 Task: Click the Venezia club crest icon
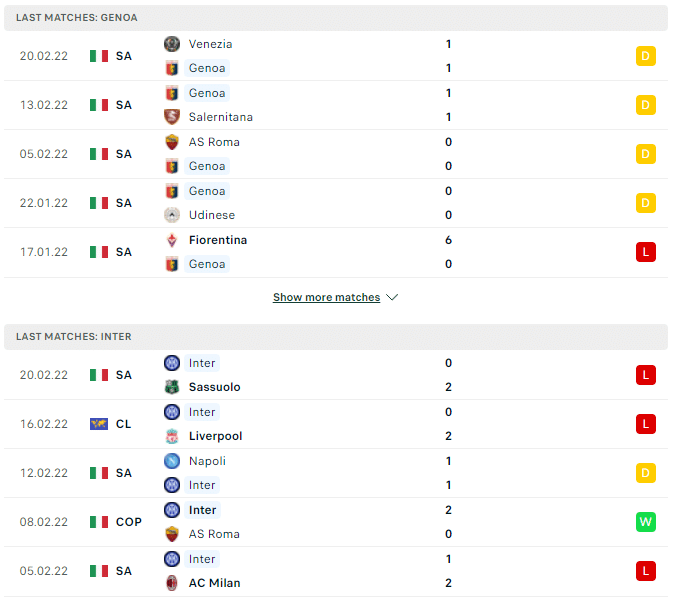(173, 44)
